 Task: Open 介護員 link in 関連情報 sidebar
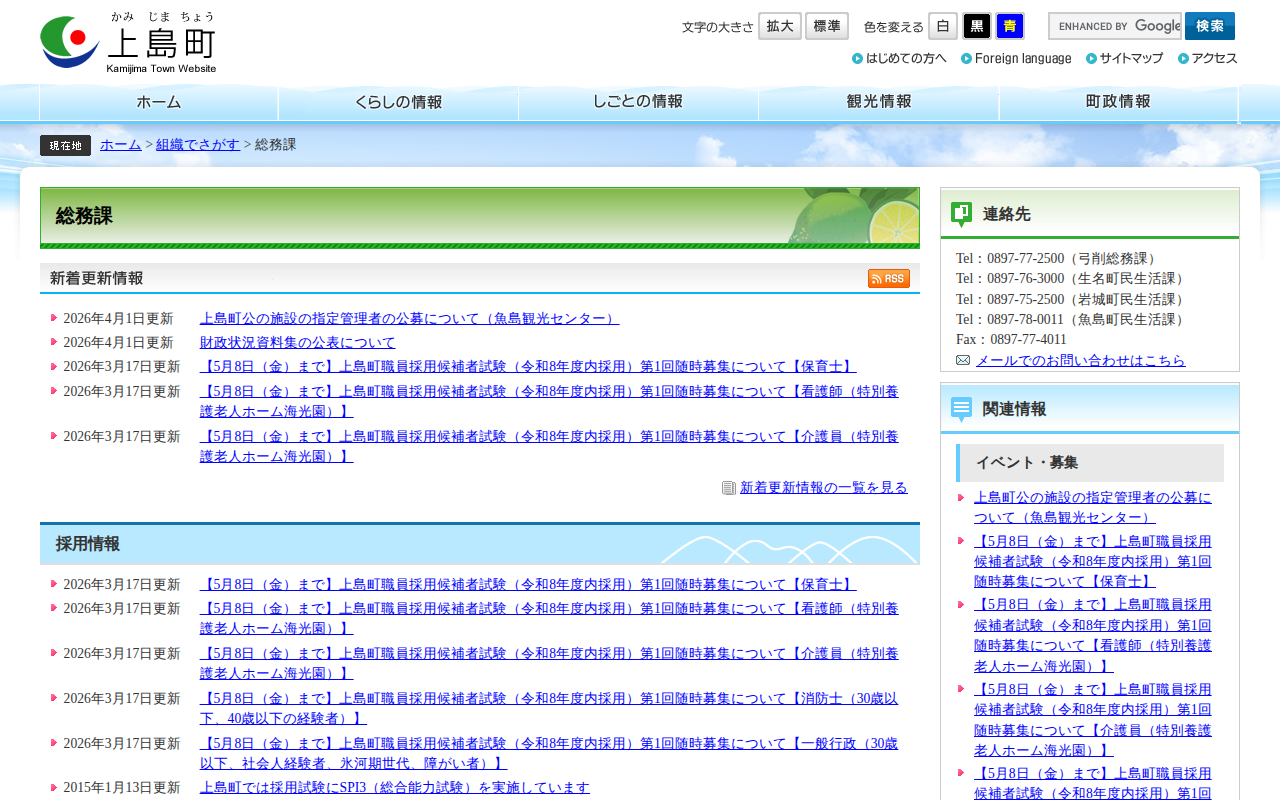(x=1093, y=720)
